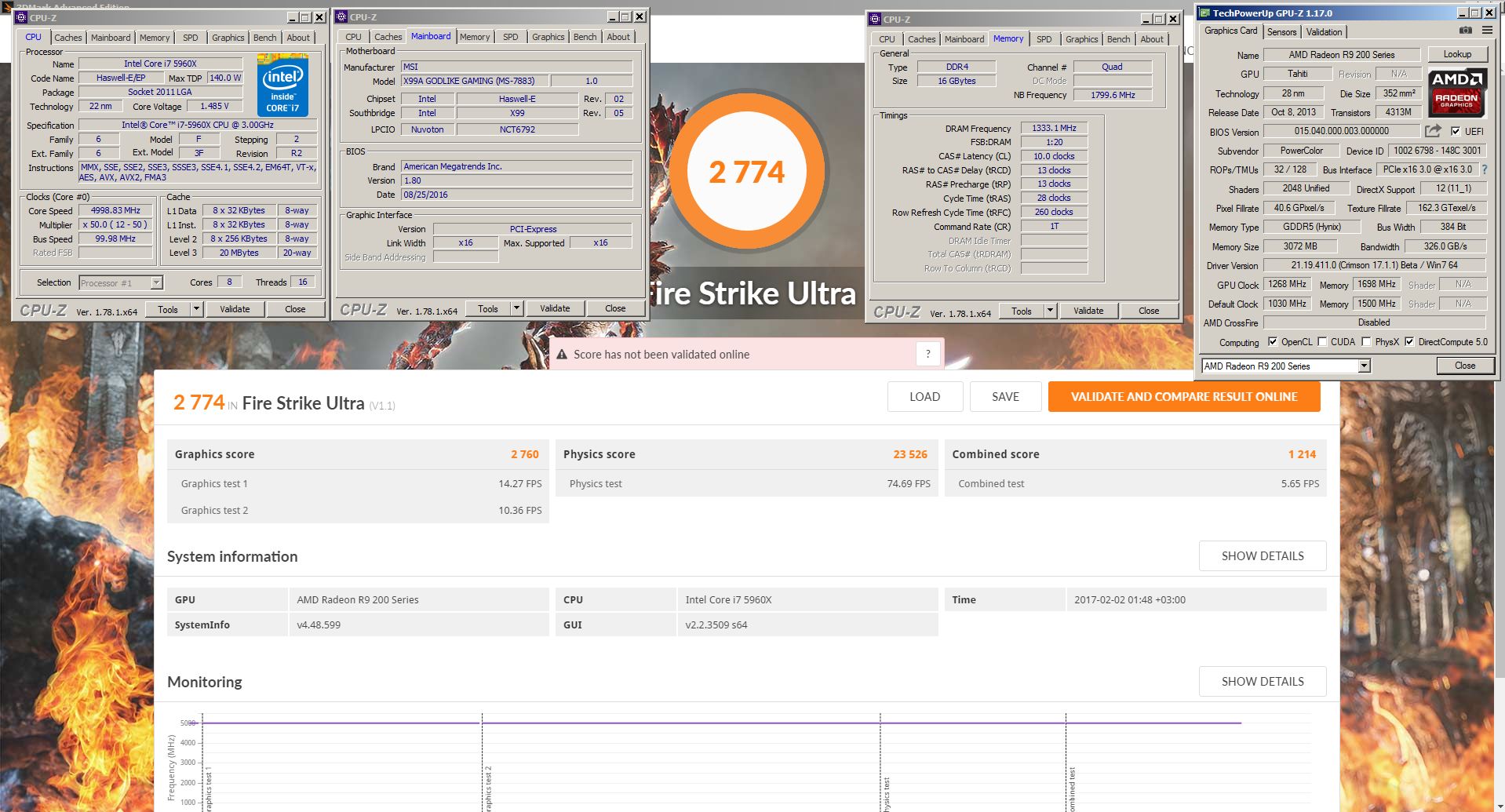The height and width of the screenshot is (812, 1505).
Task: Open the AMD Radeon R9 200 Series device dropdown
Action: click(x=1364, y=366)
